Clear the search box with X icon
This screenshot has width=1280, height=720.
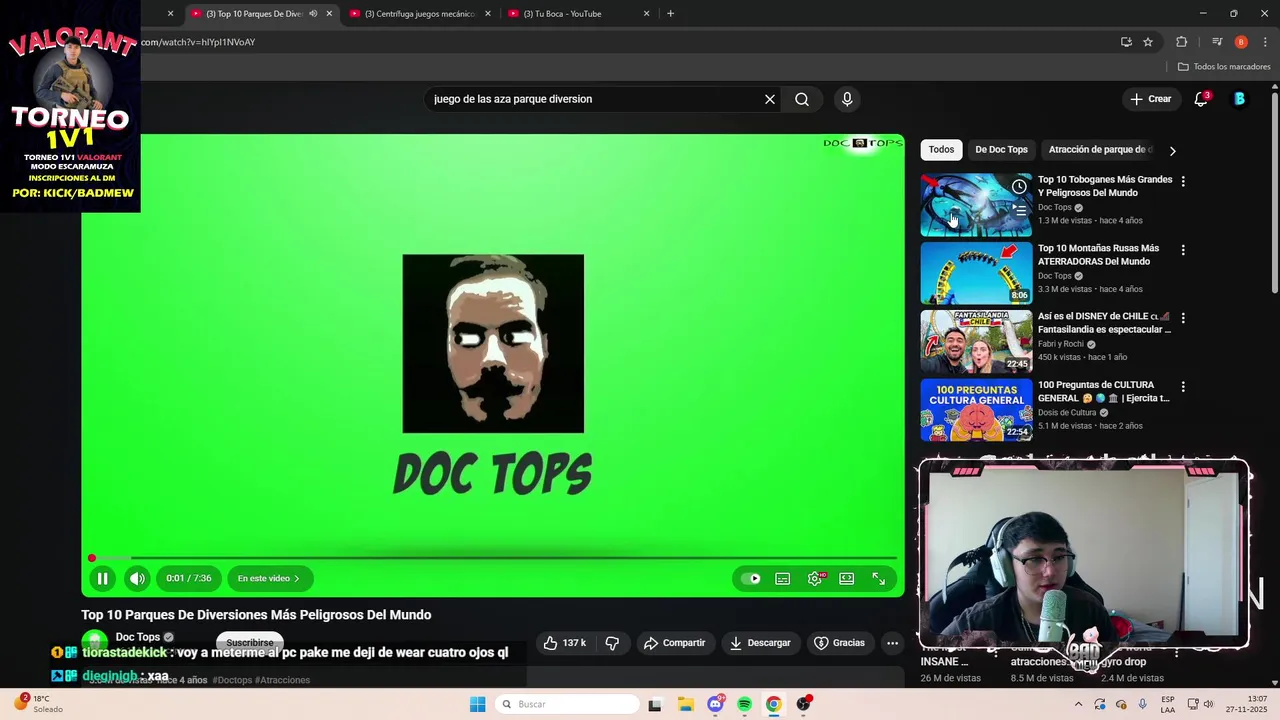click(x=770, y=99)
